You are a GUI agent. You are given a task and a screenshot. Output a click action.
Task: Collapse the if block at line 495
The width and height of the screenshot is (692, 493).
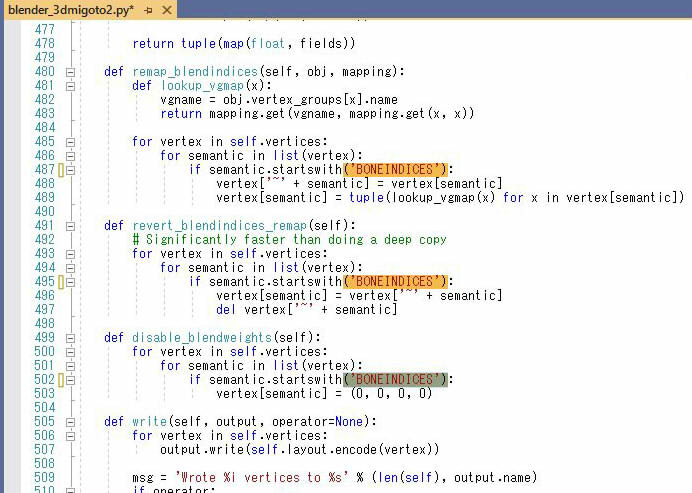tap(70, 282)
